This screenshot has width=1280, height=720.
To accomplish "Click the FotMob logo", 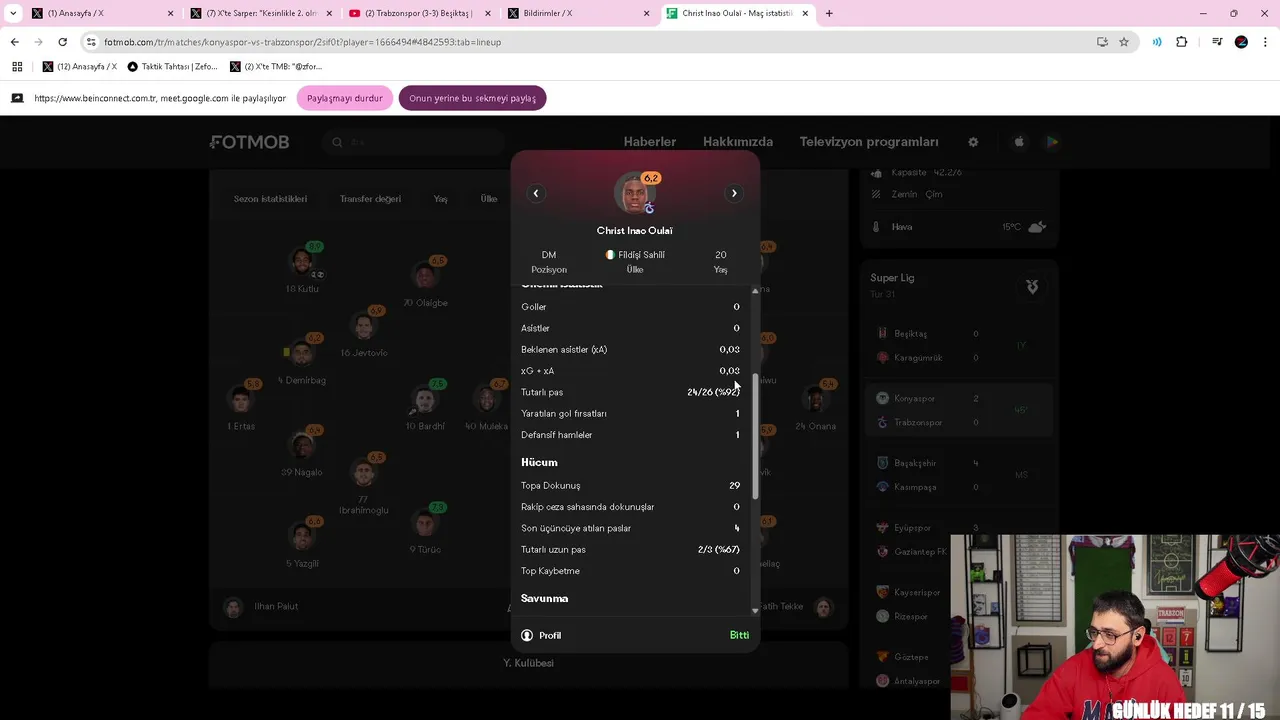I will point(250,142).
